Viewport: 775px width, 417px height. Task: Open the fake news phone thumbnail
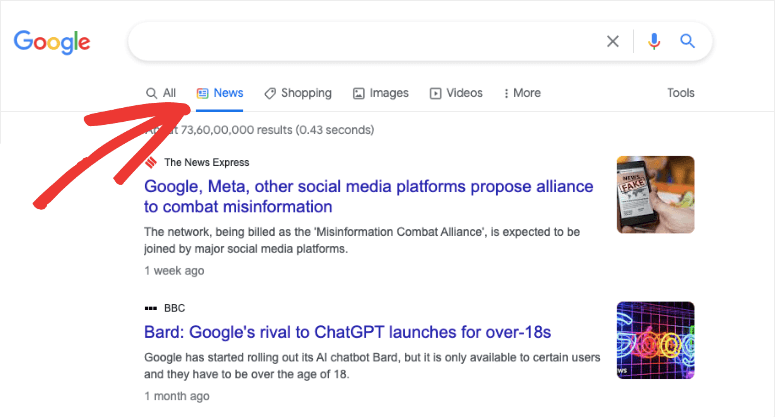click(655, 195)
